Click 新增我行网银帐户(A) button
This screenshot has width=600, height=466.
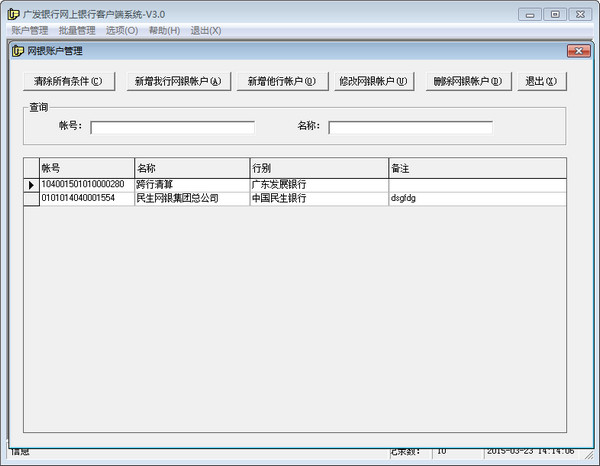[x=179, y=81]
